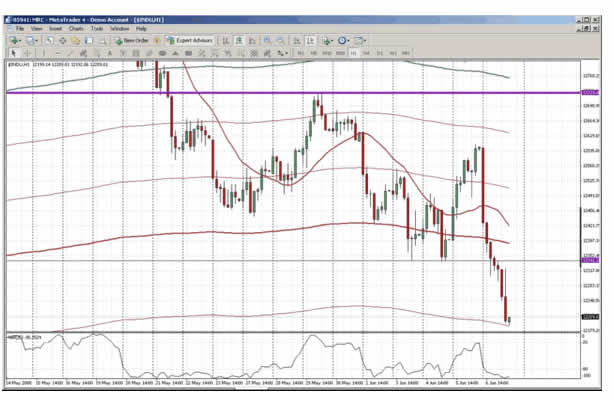Zoom out of the chart

tap(280, 40)
